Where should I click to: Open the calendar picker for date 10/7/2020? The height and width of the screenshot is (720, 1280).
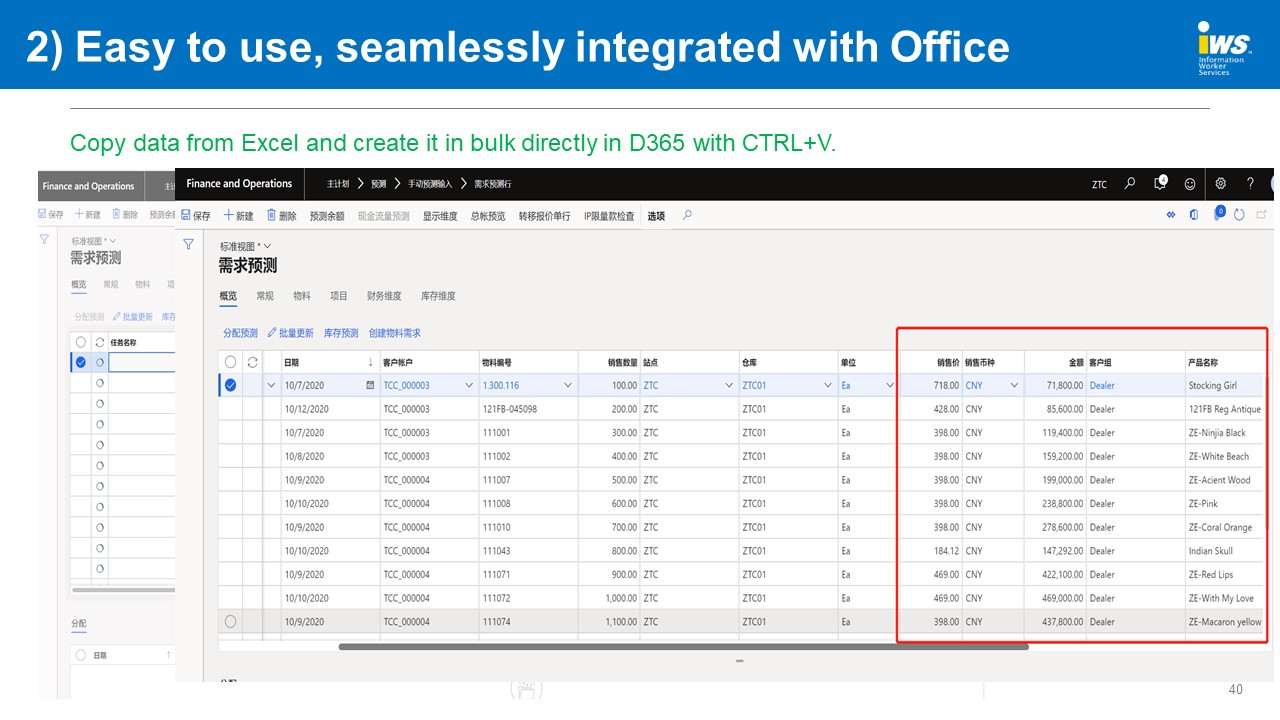coord(371,385)
